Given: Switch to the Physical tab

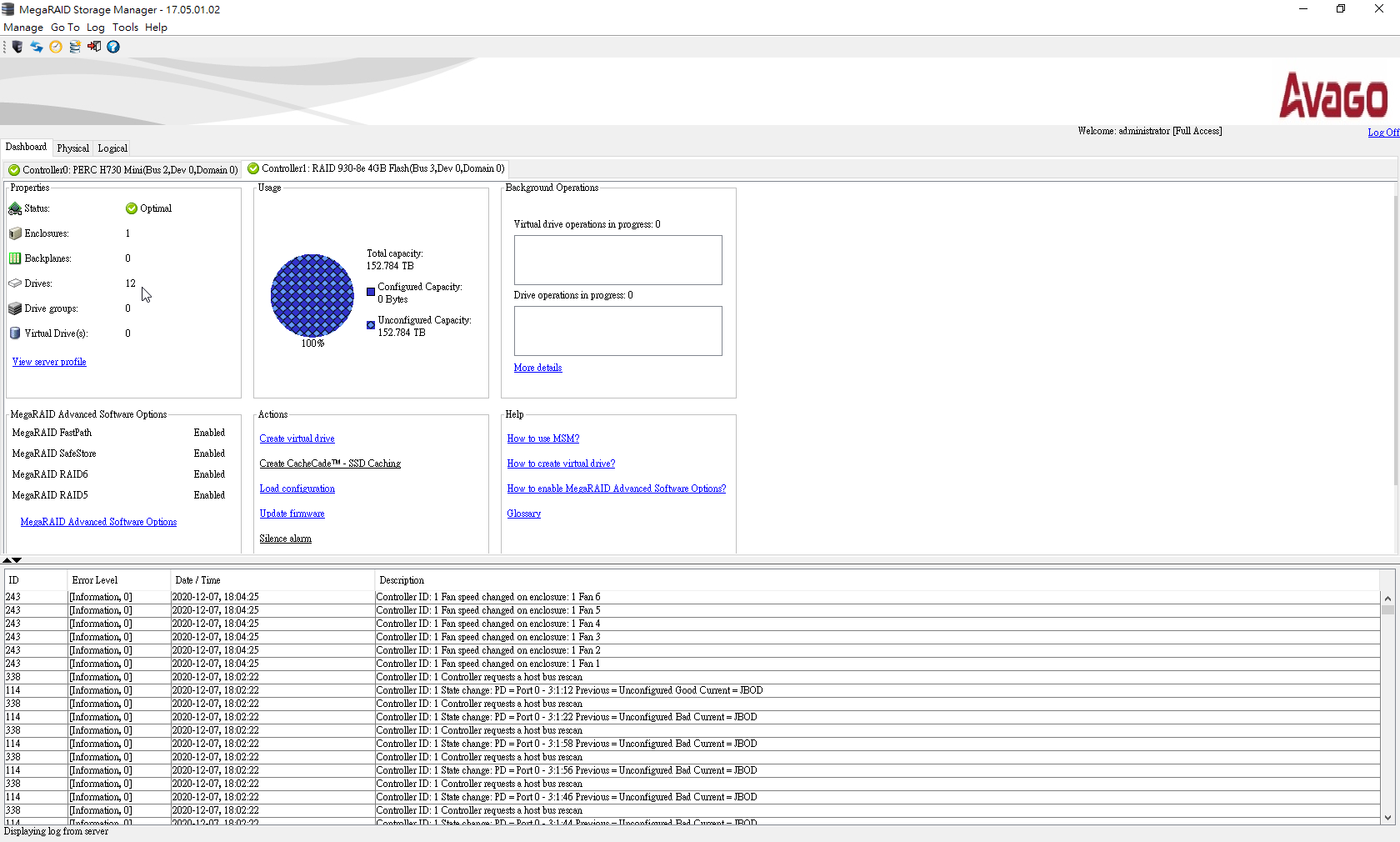Looking at the screenshot, I should click(x=72, y=148).
